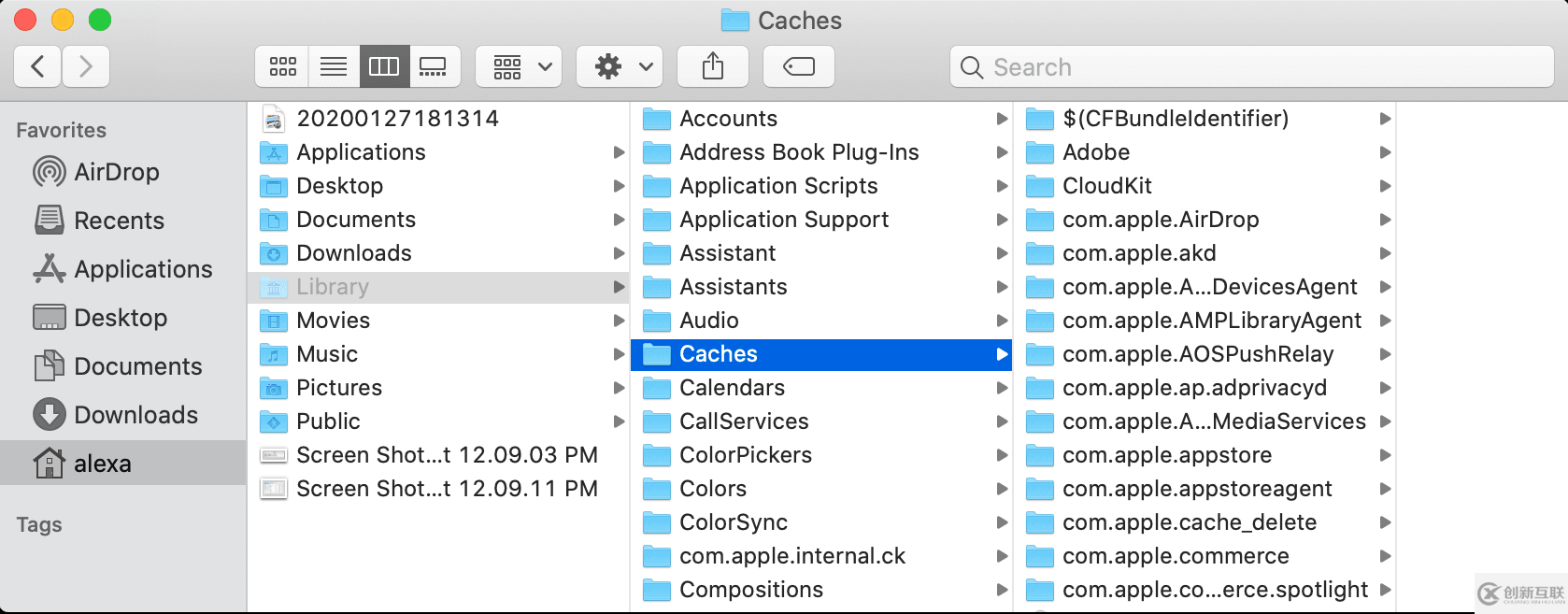This screenshot has height=614, width=1568.
Task: Open the gear Action menu
Action: click(x=620, y=66)
